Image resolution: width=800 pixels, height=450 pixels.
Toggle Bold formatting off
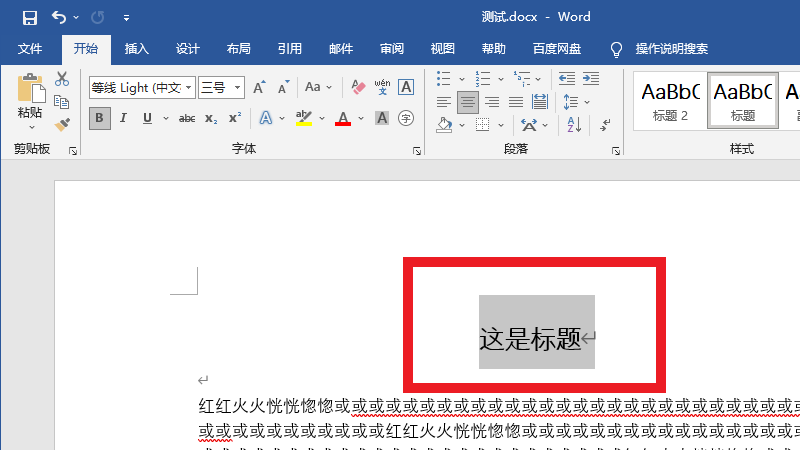99,118
